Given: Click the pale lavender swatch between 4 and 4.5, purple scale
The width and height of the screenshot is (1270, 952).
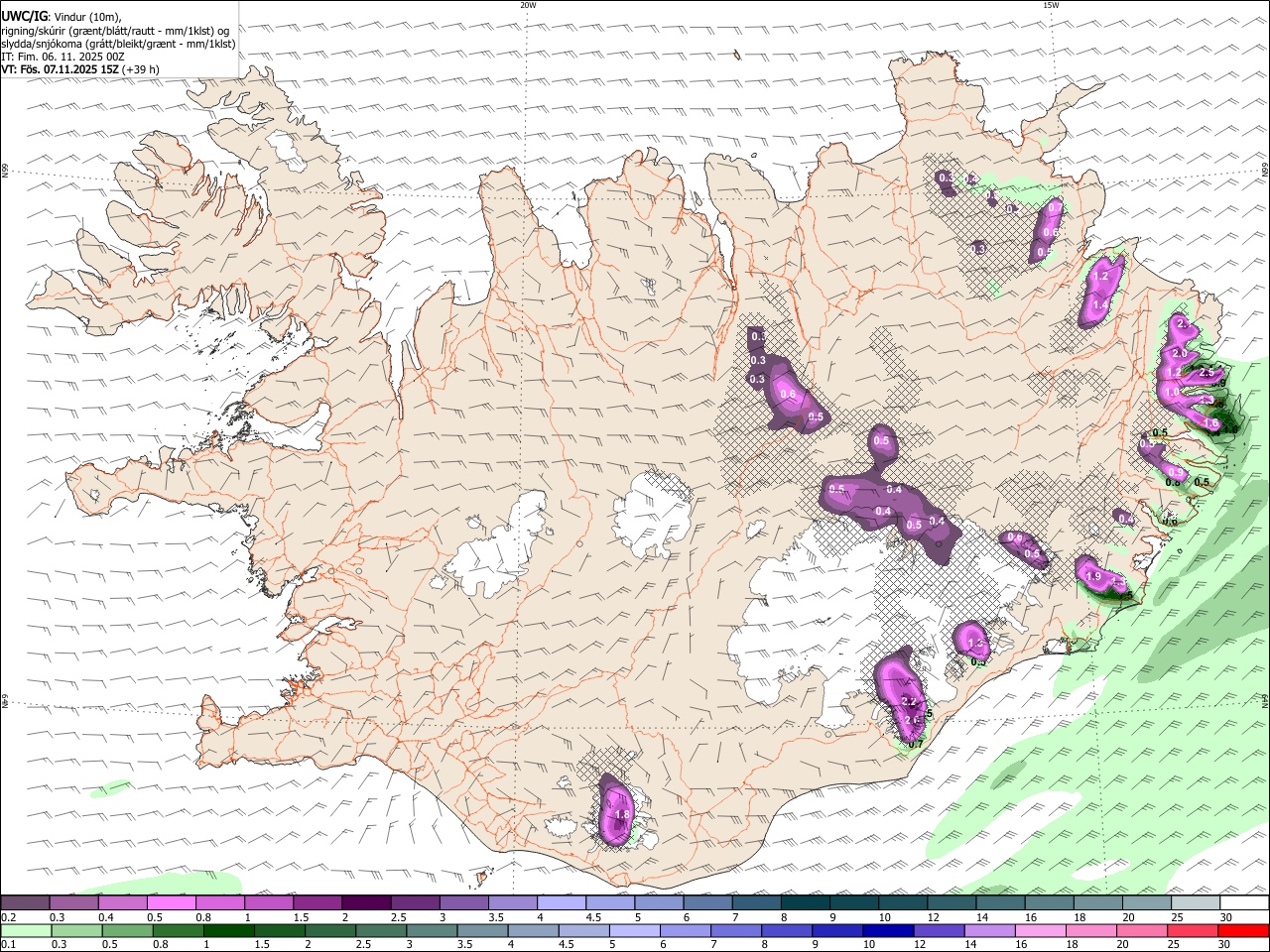Looking at the screenshot, I should (562, 903).
